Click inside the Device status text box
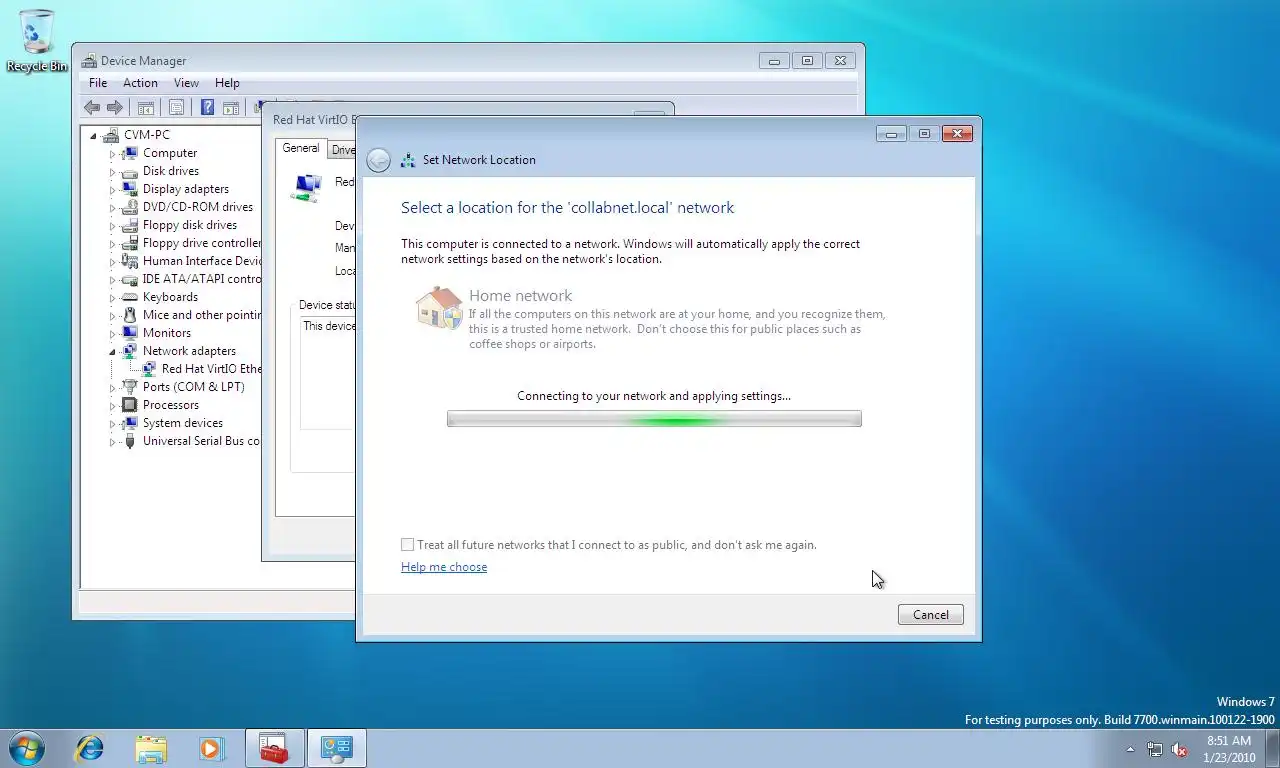The width and height of the screenshot is (1280, 768). coord(328,372)
